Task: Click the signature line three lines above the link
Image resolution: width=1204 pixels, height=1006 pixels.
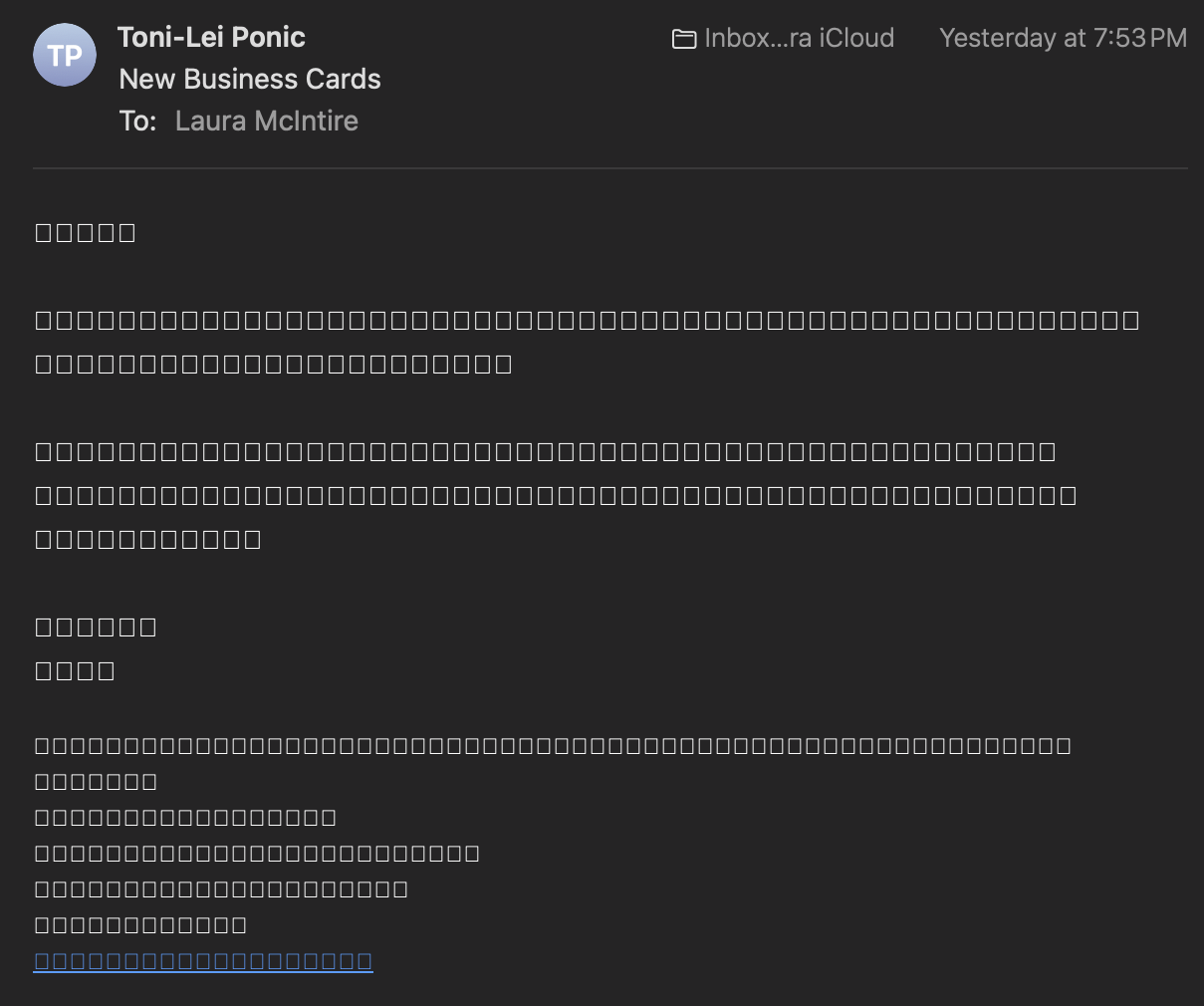Action: tap(257, 853)
